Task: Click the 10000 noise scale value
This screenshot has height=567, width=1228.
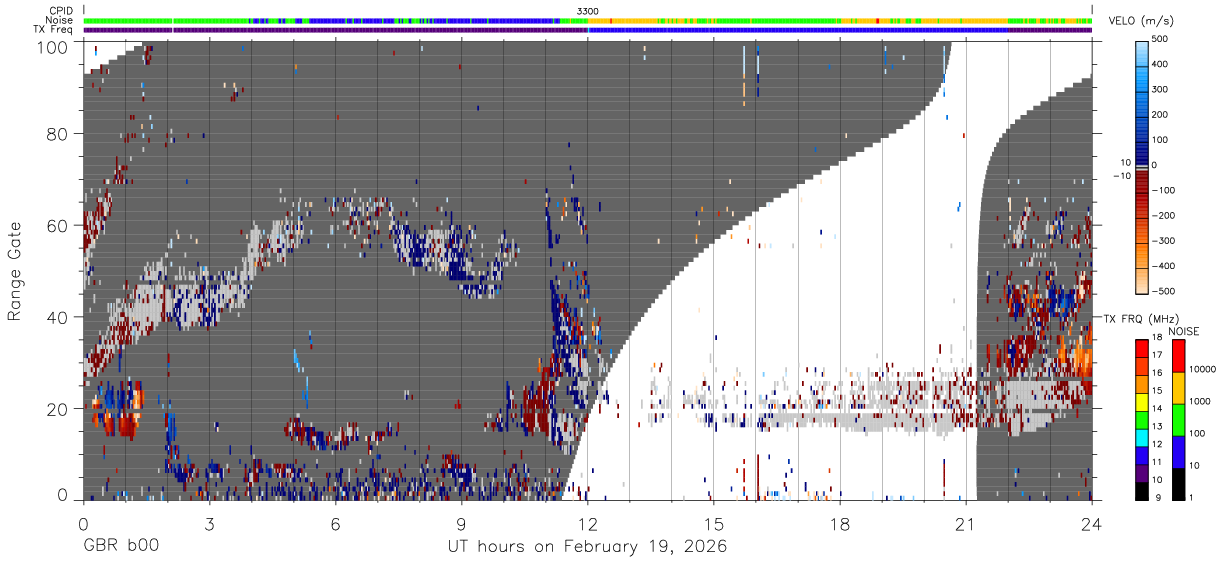Action: 1204,369
